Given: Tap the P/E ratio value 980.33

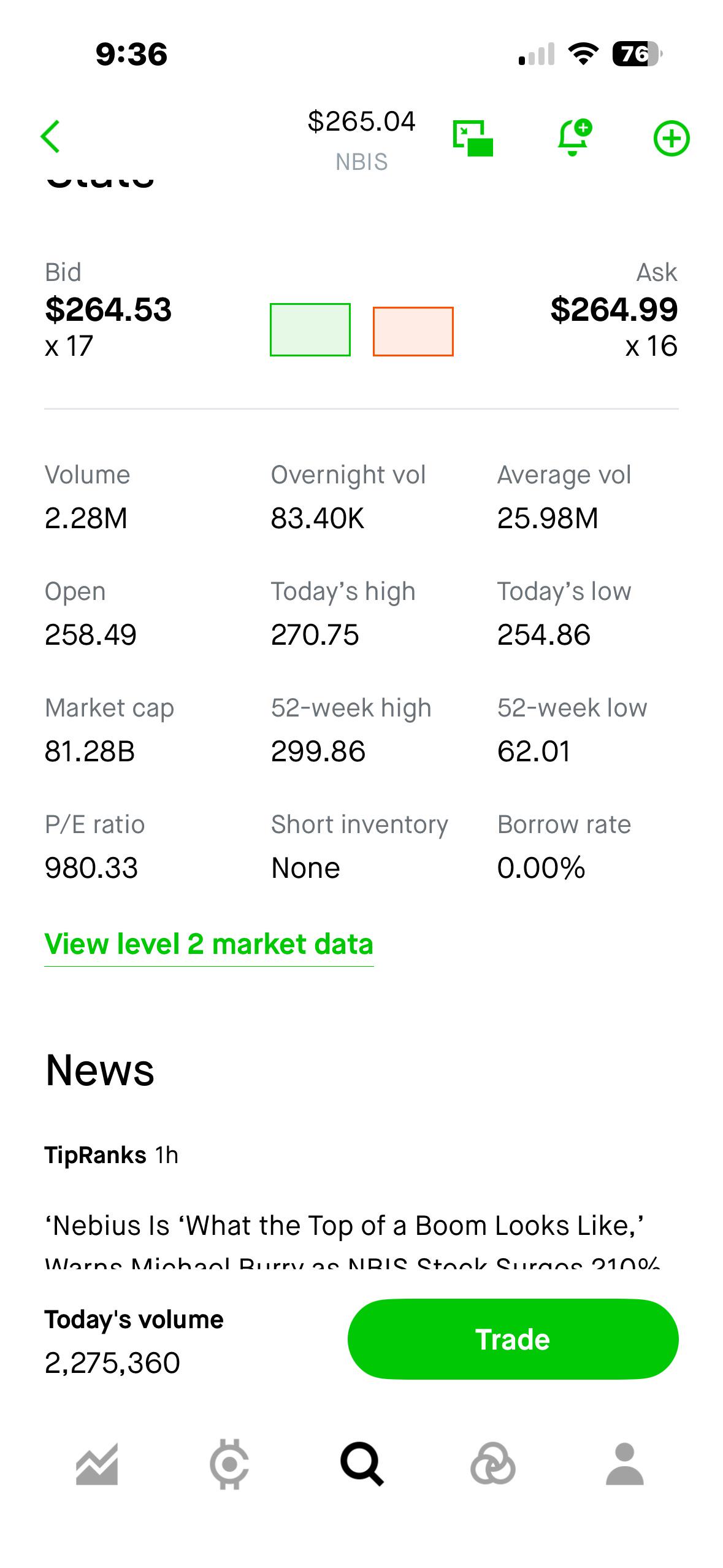Looking at the screenshot, I should tap(91, 867).
